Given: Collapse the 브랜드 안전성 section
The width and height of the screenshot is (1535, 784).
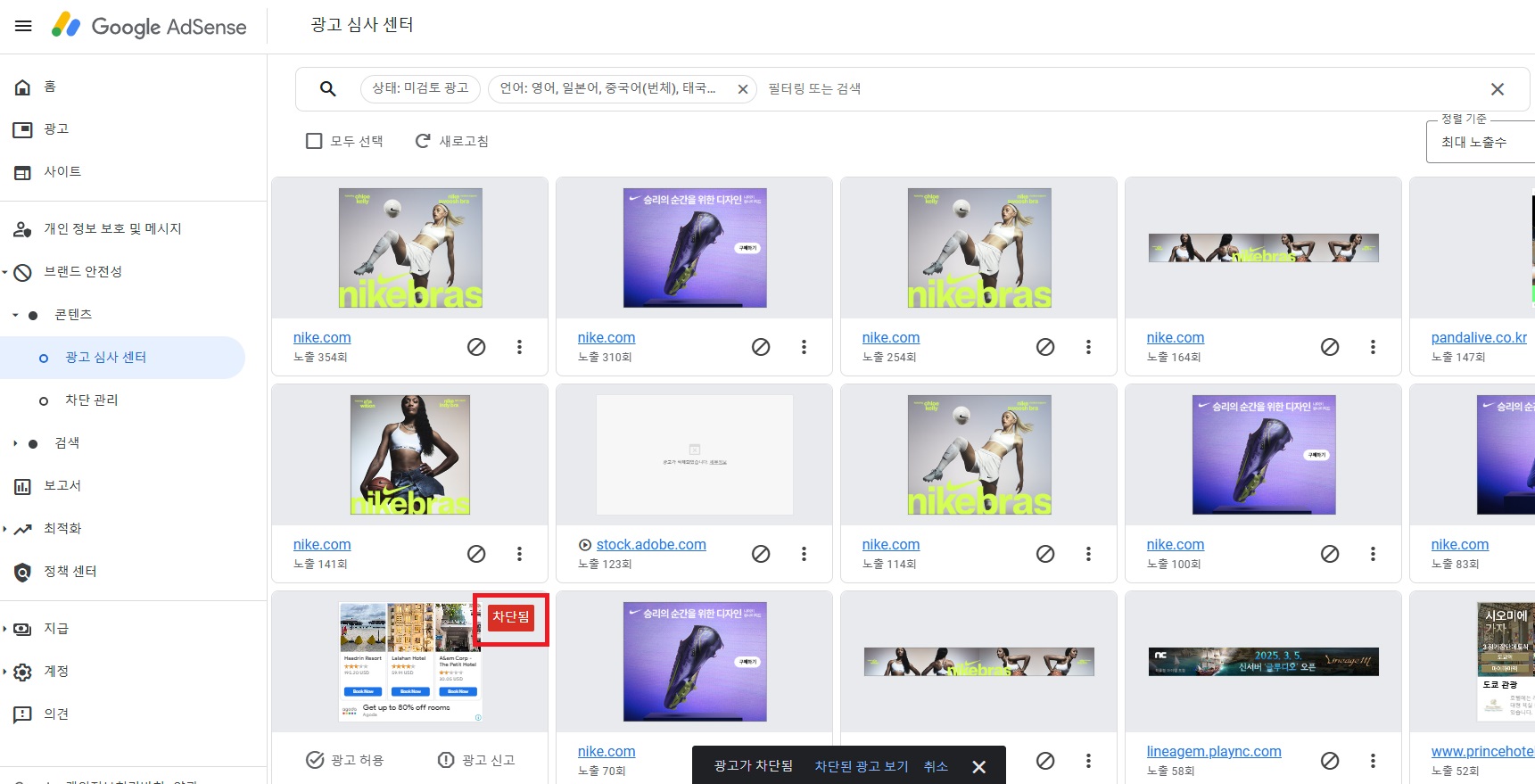Looking at the screenshot, I should click(x=4, y=272).
